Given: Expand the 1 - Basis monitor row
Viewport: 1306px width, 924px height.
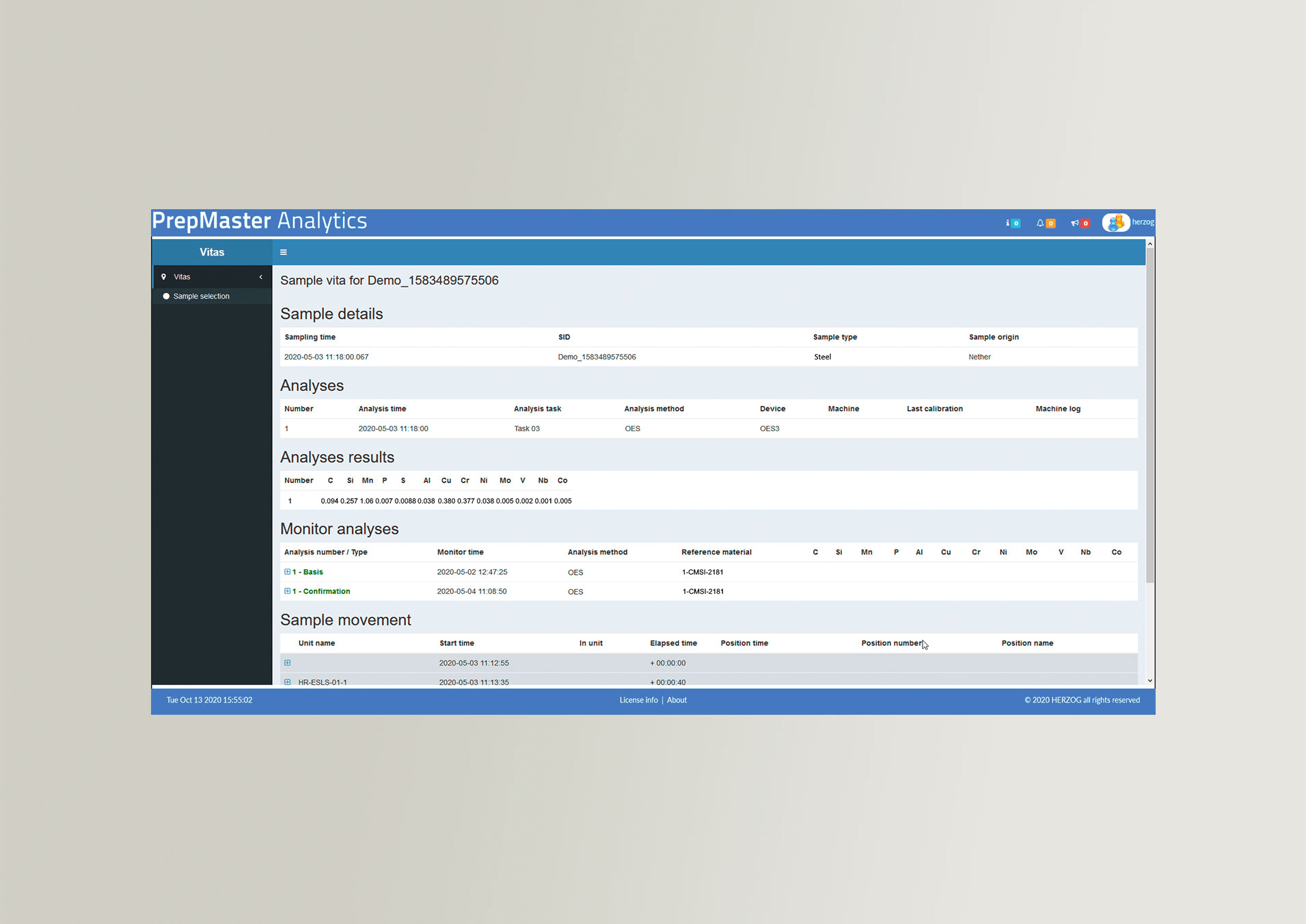Looking at the screenshot, I should (287, 571).
